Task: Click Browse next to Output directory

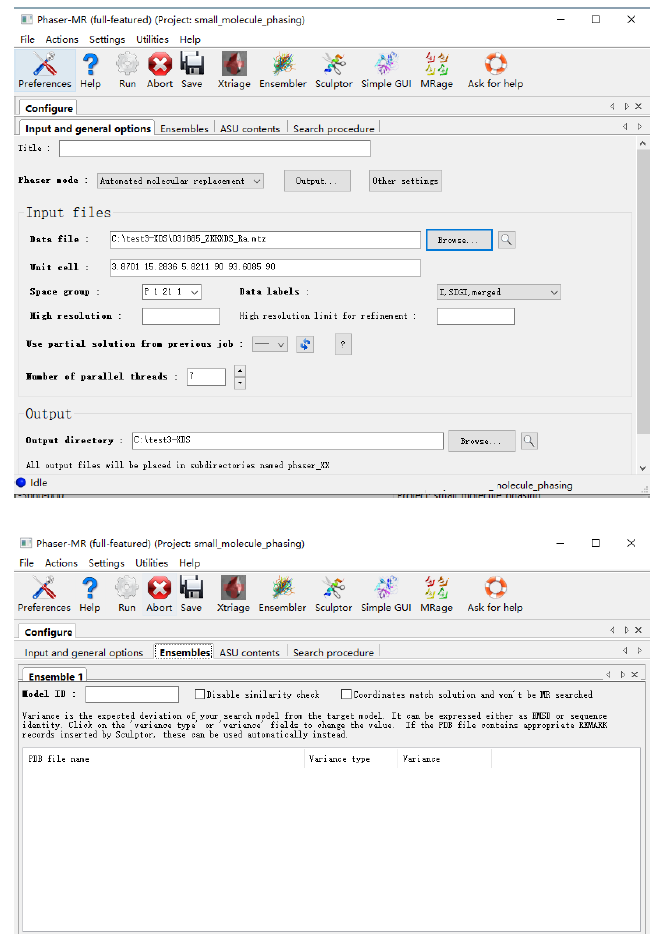Action: tap(481, 441)
